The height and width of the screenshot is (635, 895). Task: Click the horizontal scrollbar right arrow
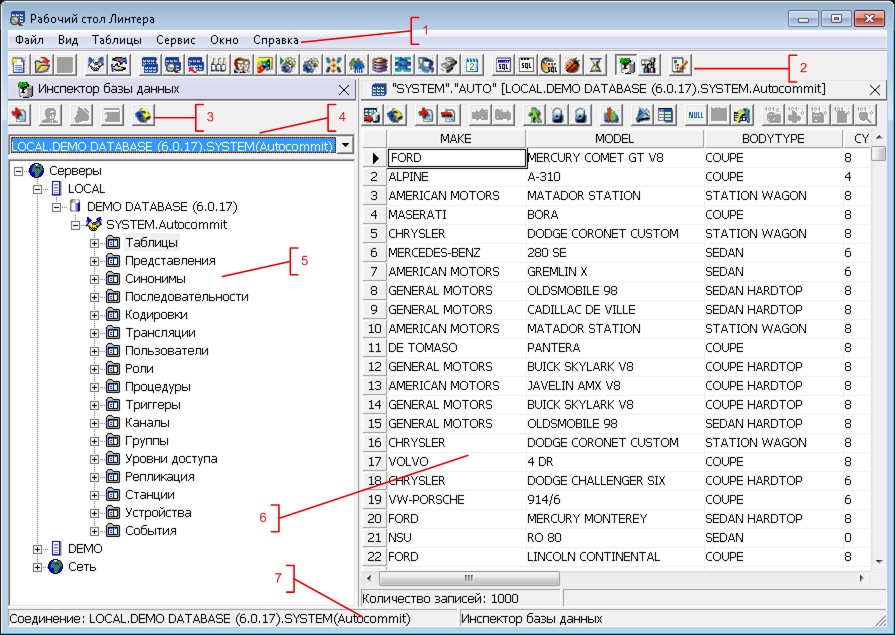pos(862,578)
